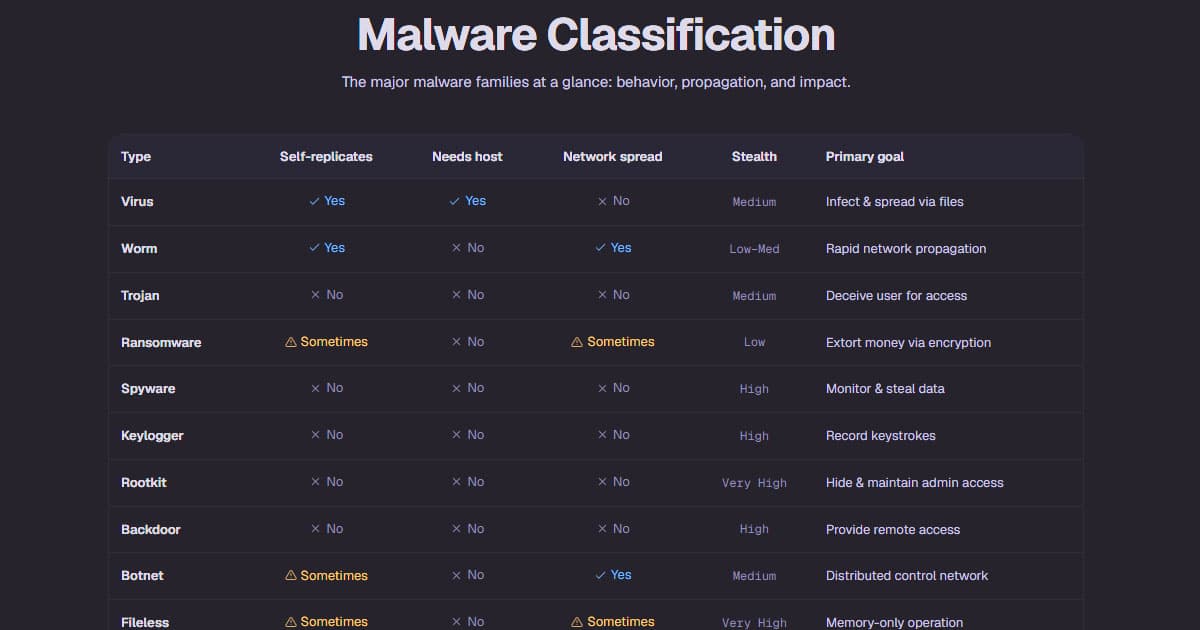
Task: Click Rootkit network spread "No" cell
Action: pos(613,482)
